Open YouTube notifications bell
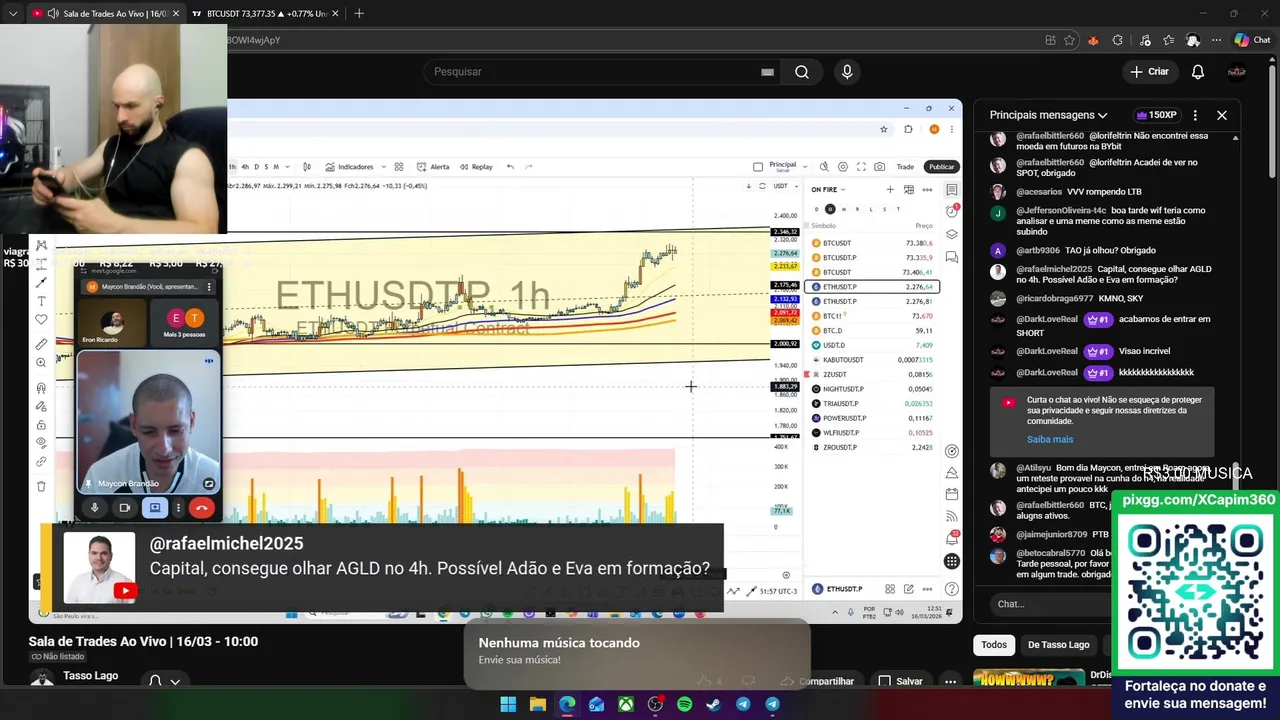The height and width of the screenshot is (720, 1280). click(1198, 72)
